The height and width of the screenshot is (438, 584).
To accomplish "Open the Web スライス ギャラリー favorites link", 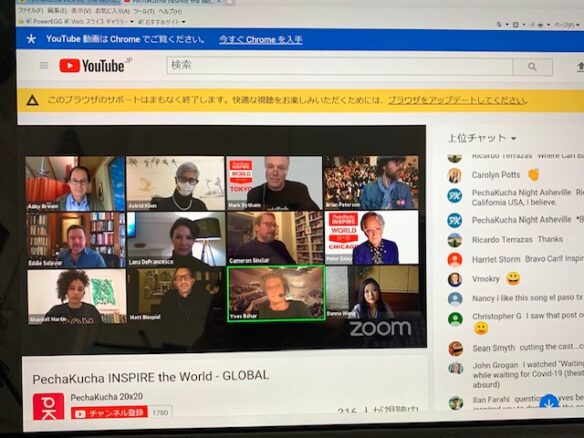I will click(96, 22).
